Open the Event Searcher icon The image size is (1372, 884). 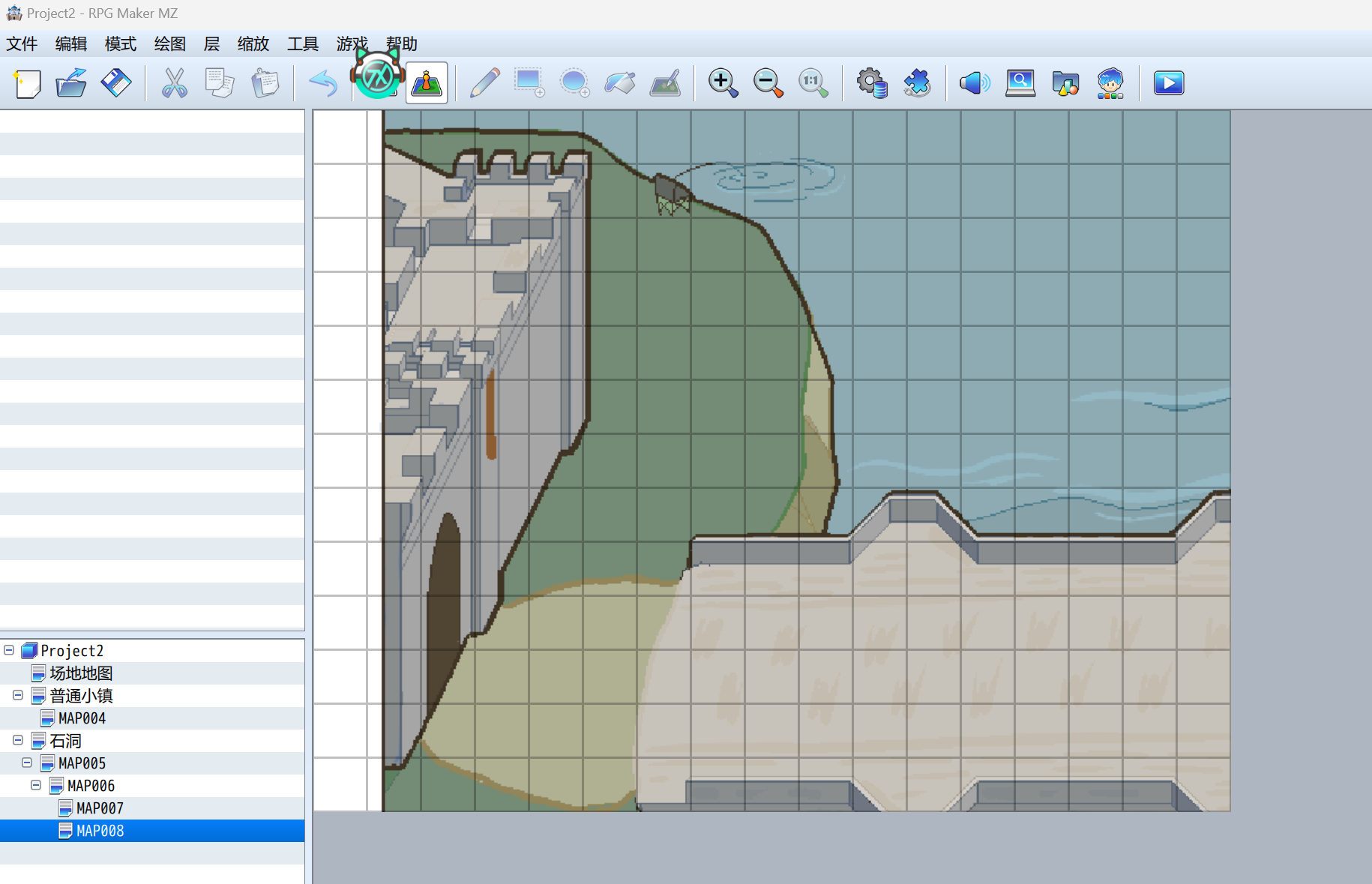tap(1020, 83)
